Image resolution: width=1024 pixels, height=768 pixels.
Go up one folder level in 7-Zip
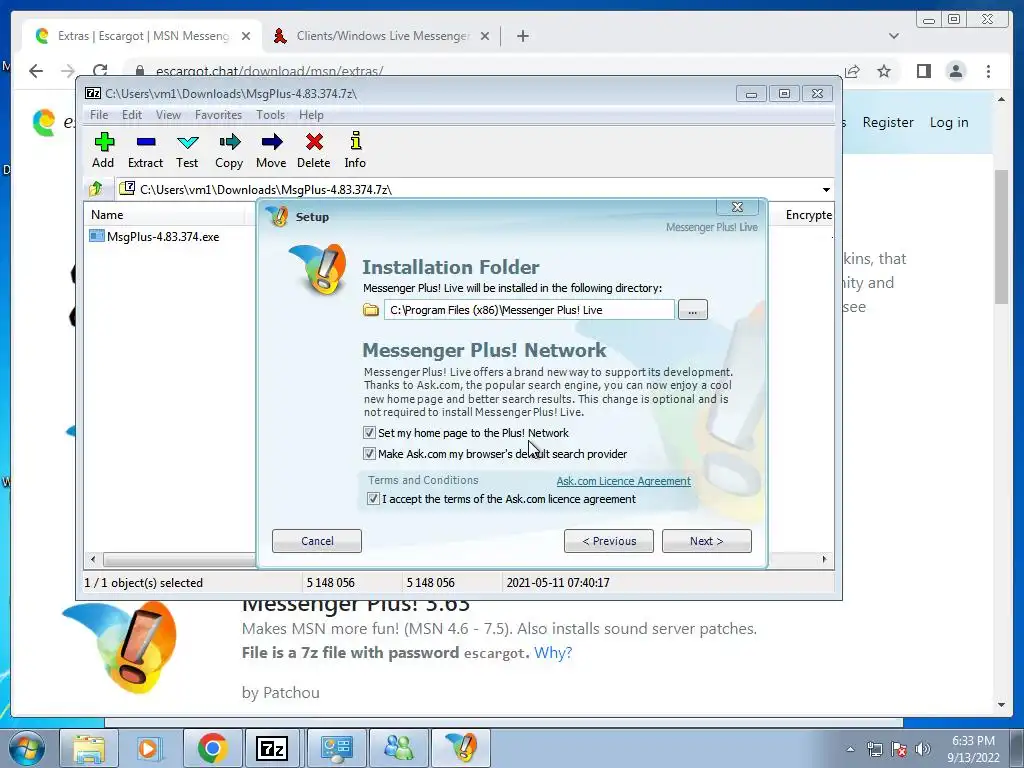coord(96,189)
